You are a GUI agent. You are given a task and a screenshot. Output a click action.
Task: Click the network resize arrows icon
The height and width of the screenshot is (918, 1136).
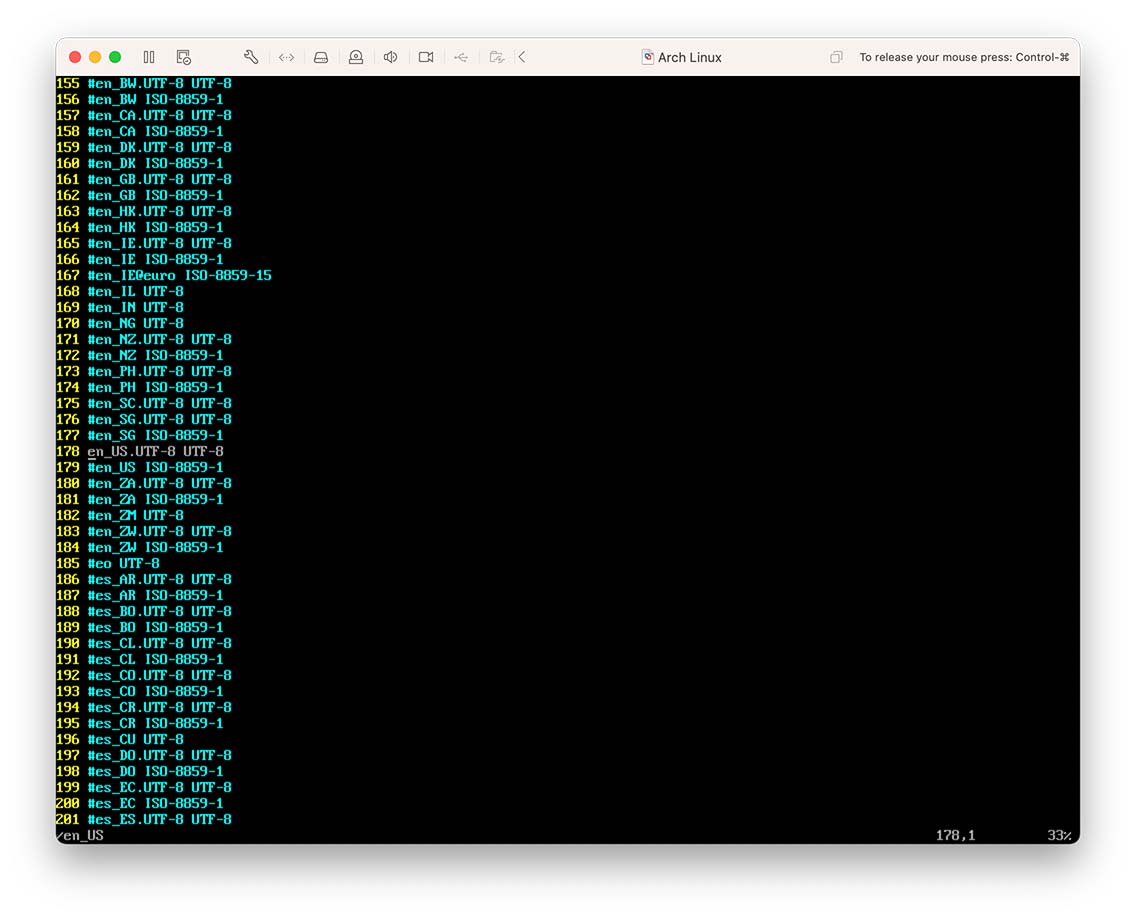pyautogui.click(x=286, y=57)
